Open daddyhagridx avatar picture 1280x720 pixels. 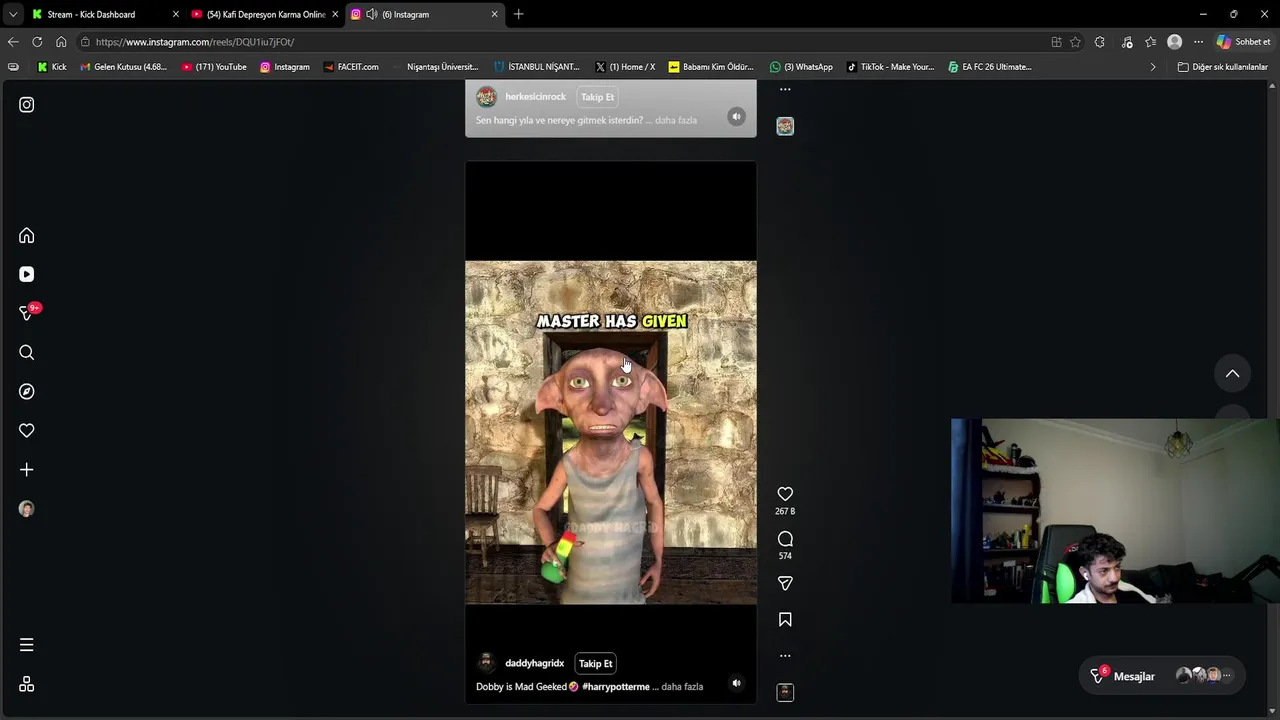coord(486,663)
